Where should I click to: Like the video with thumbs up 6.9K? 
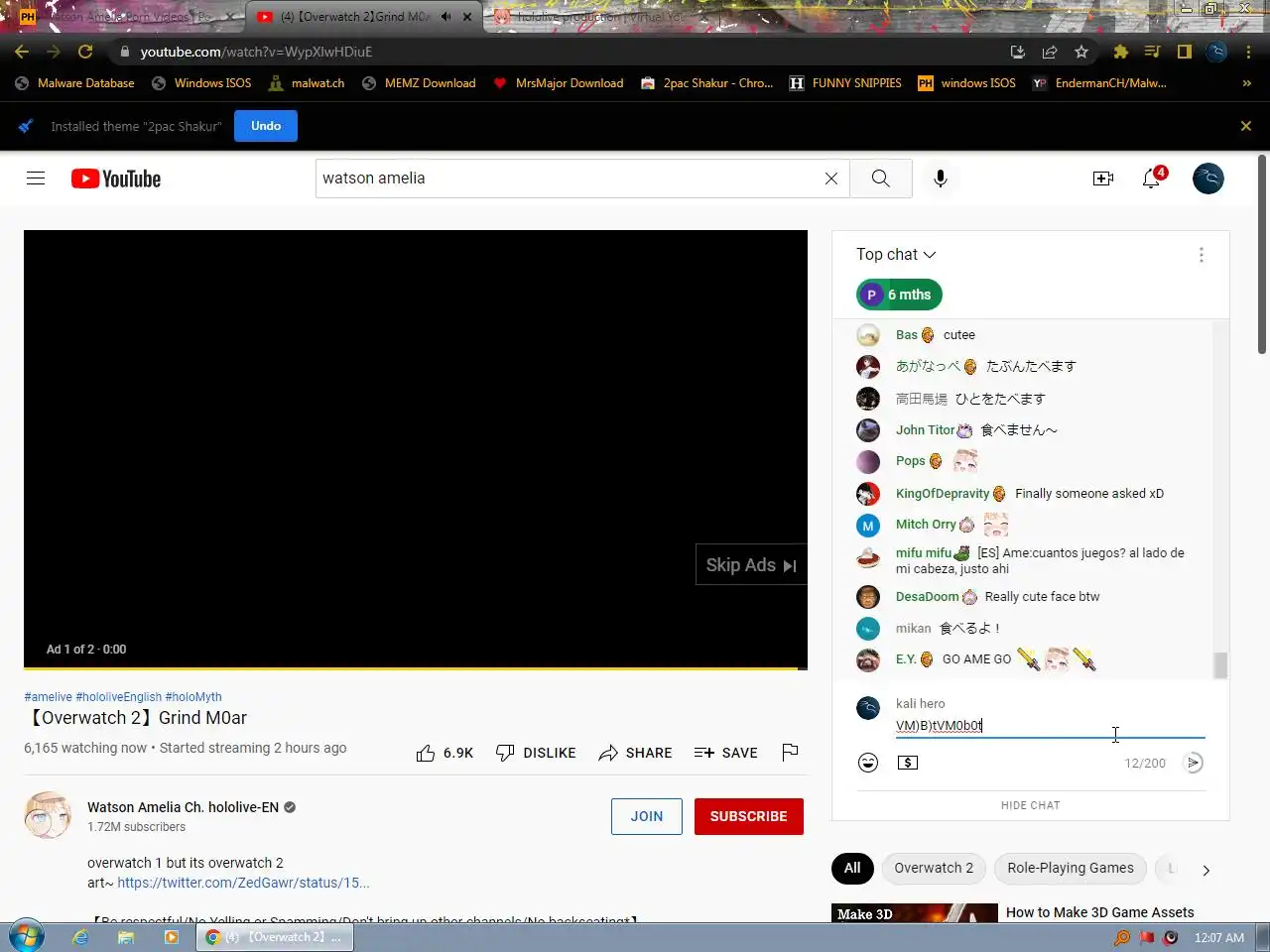point(444,753)
